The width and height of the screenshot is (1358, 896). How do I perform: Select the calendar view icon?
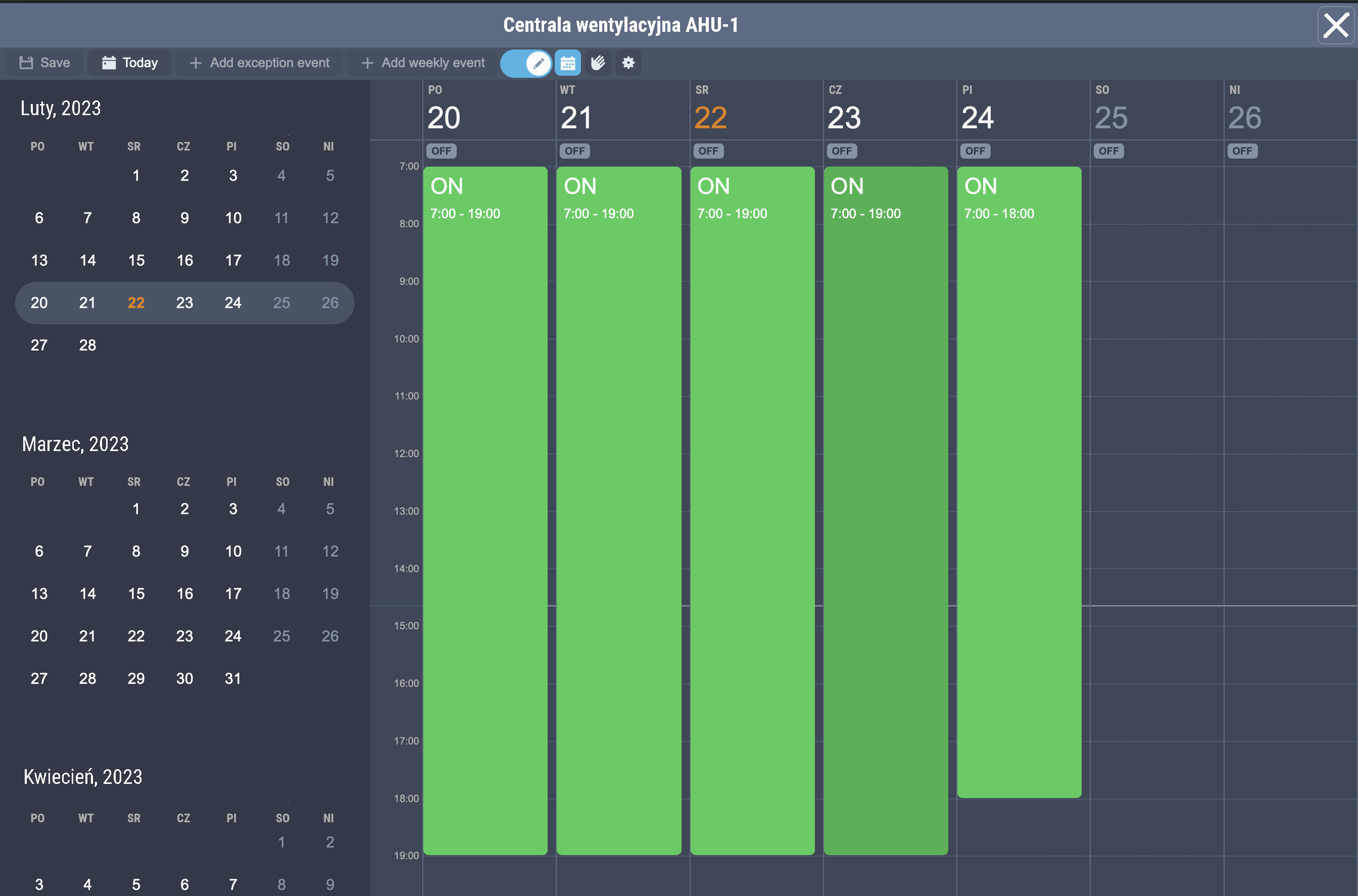pyautogui.click(x=567, y=63)
